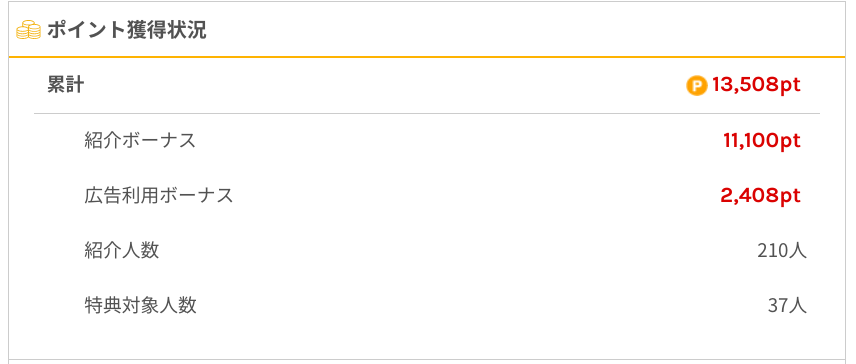The height and width of the screenshot is (364, 856).
Task: Select the 紹介人数 row label
Action: (122, 250)
